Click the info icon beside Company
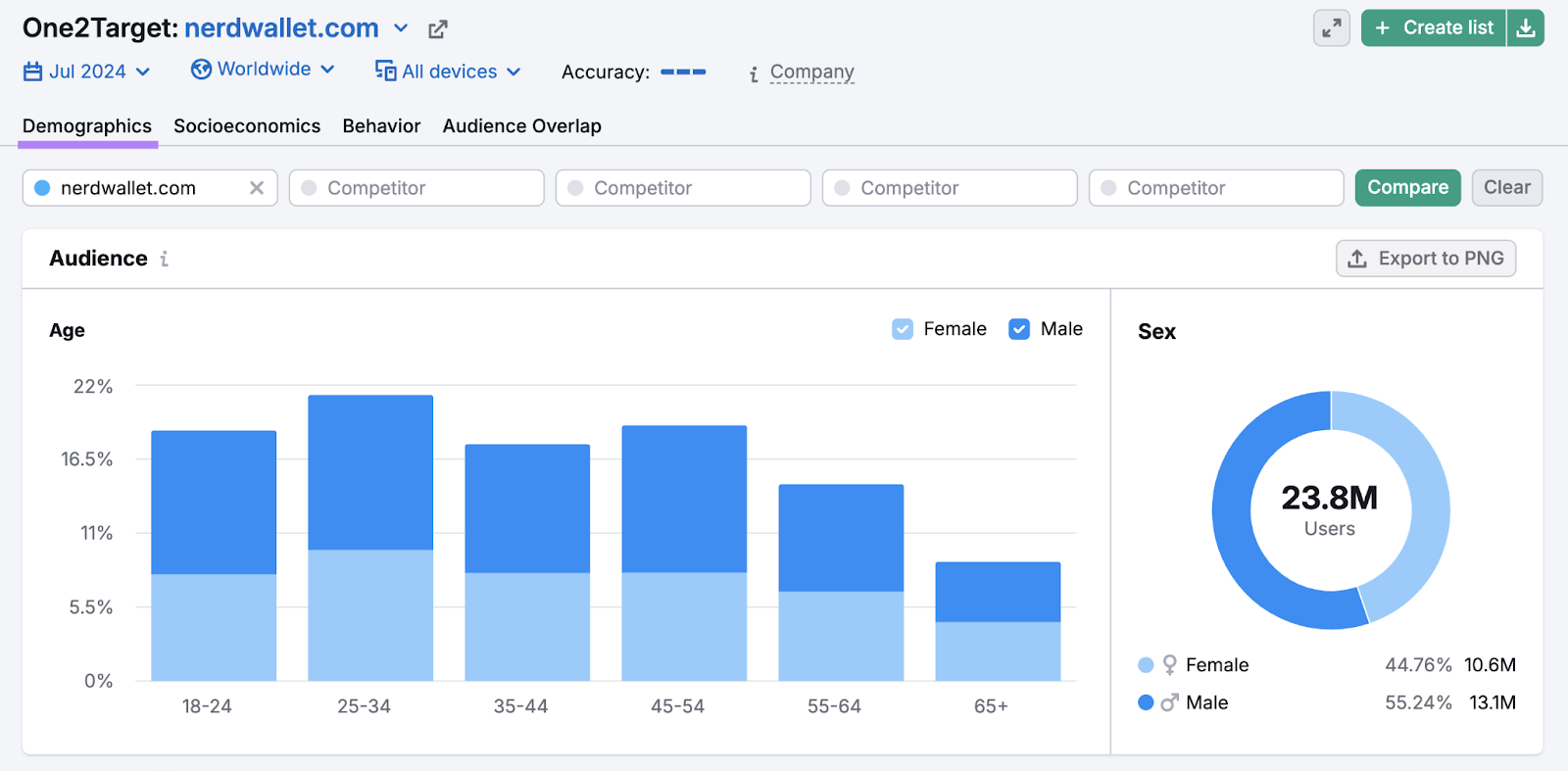The image size is (1568, 771). [x=754, y=73]
